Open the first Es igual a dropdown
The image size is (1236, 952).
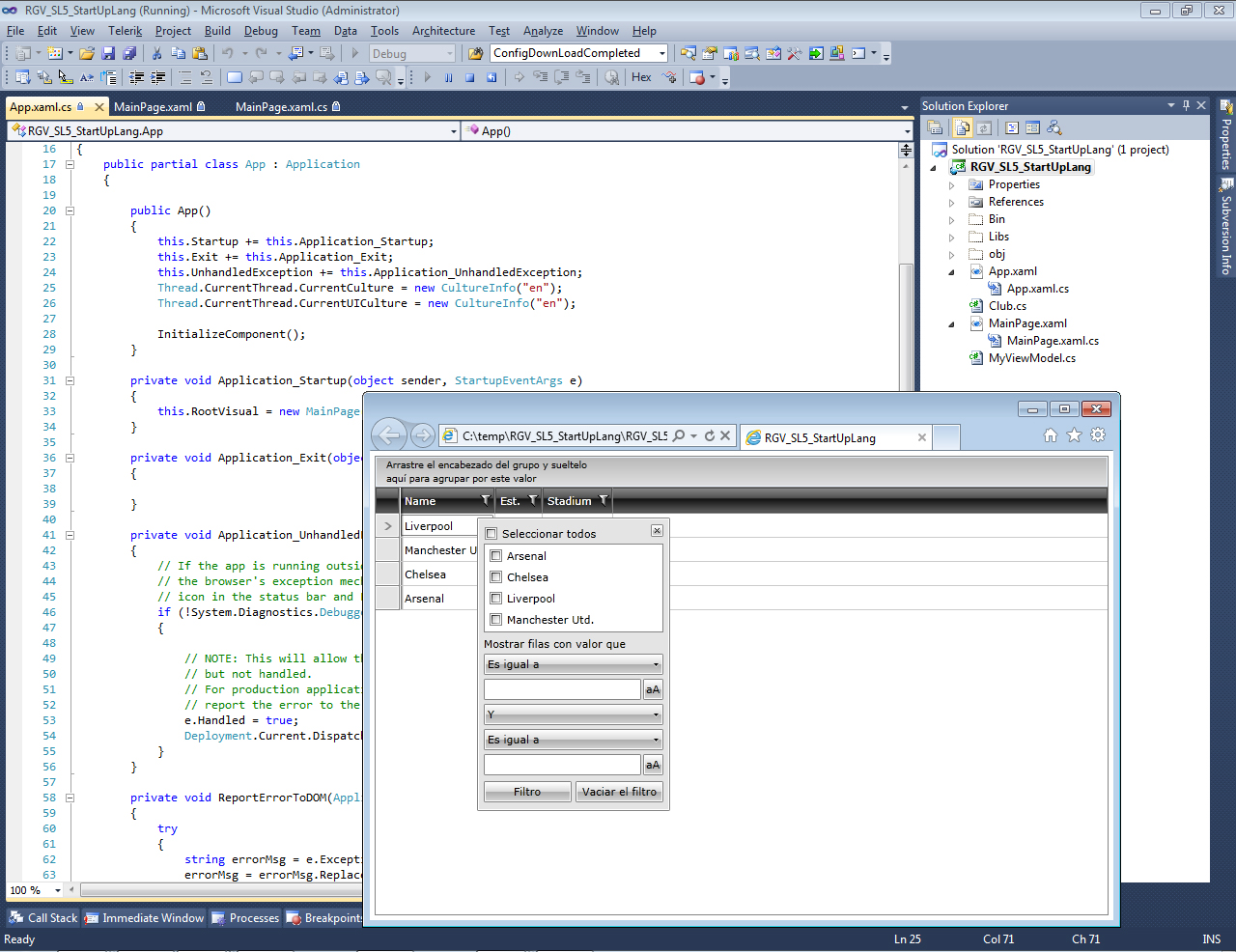coord(573,664)
